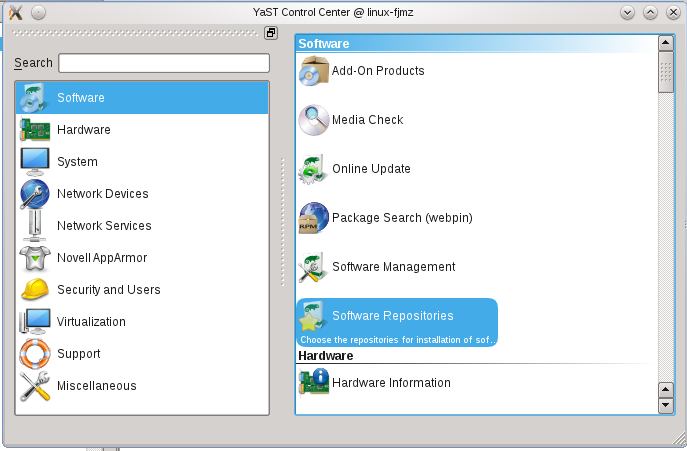Click the scroll-up arrow of the modules list
The width and height of the screenshot is (687, 451).
point(666,43)
